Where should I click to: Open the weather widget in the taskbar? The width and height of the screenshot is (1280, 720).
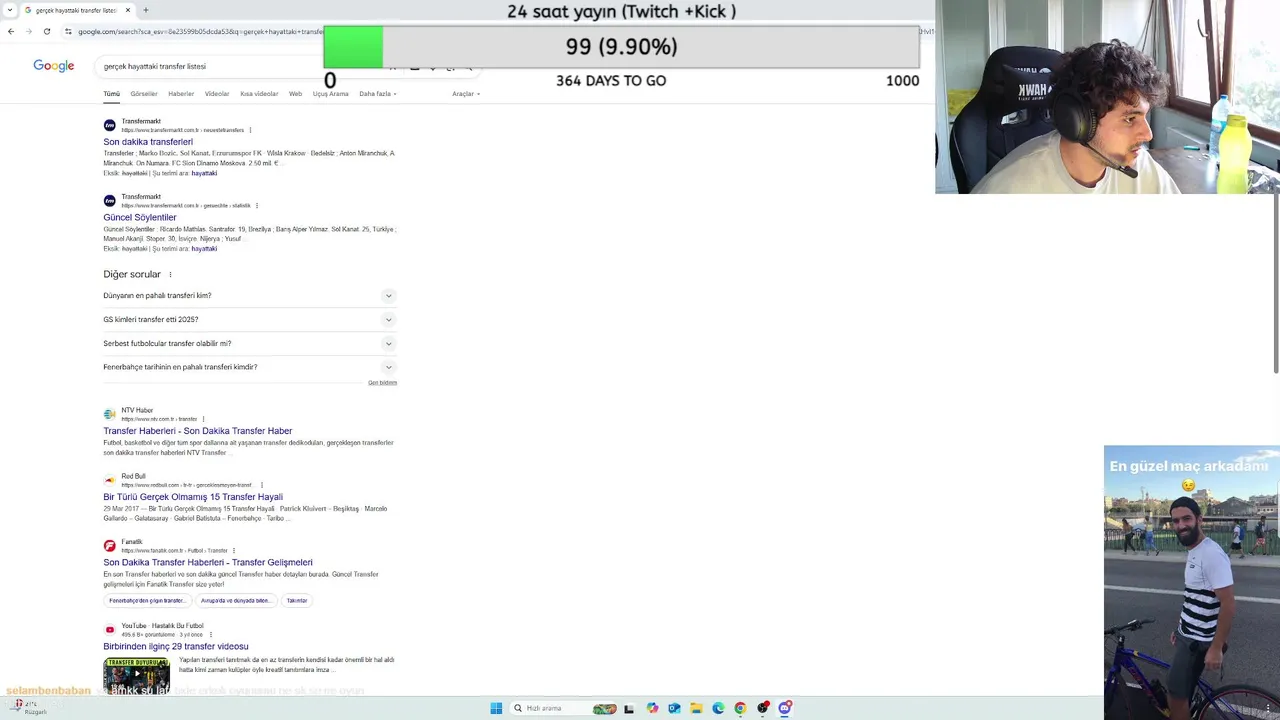[28, 707]
